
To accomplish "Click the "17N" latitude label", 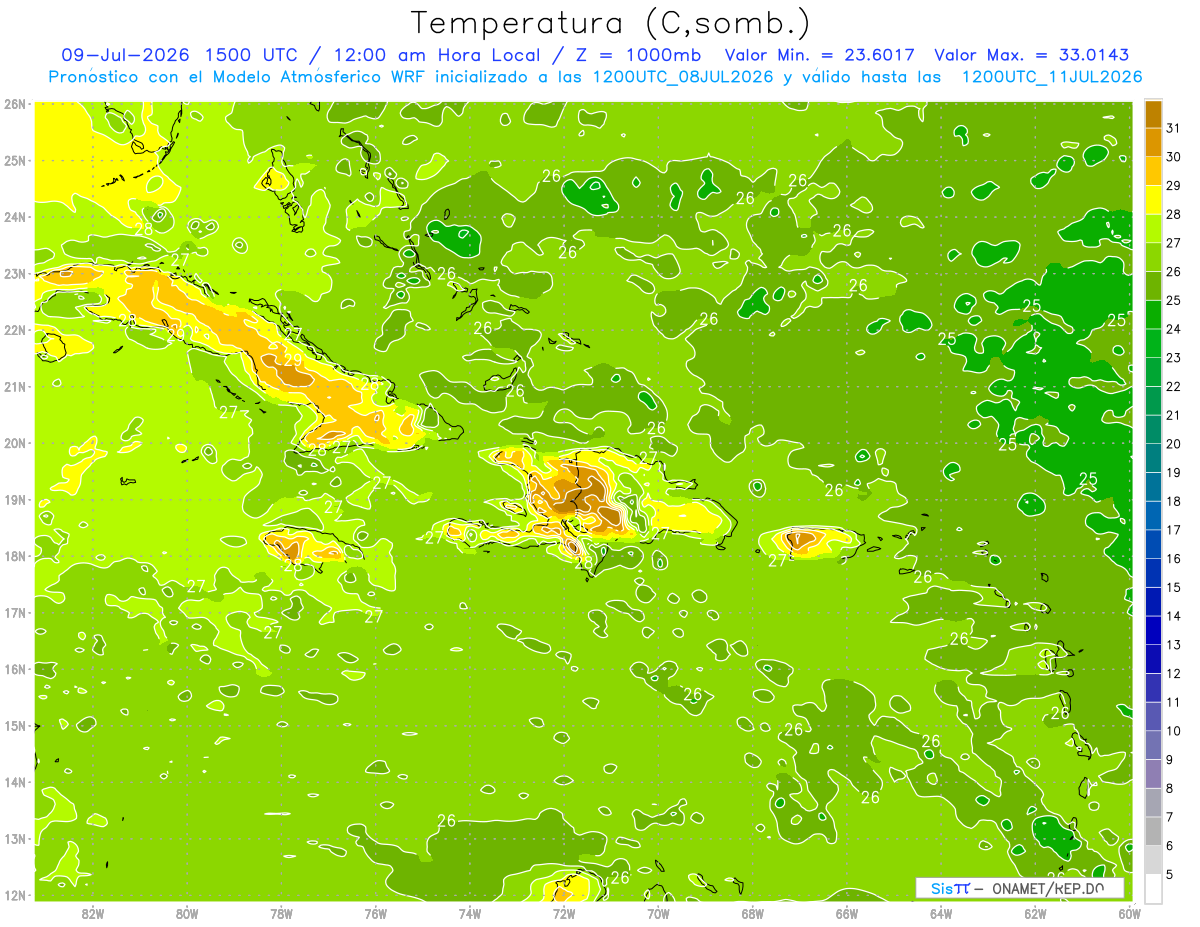I will click(14, 612).
